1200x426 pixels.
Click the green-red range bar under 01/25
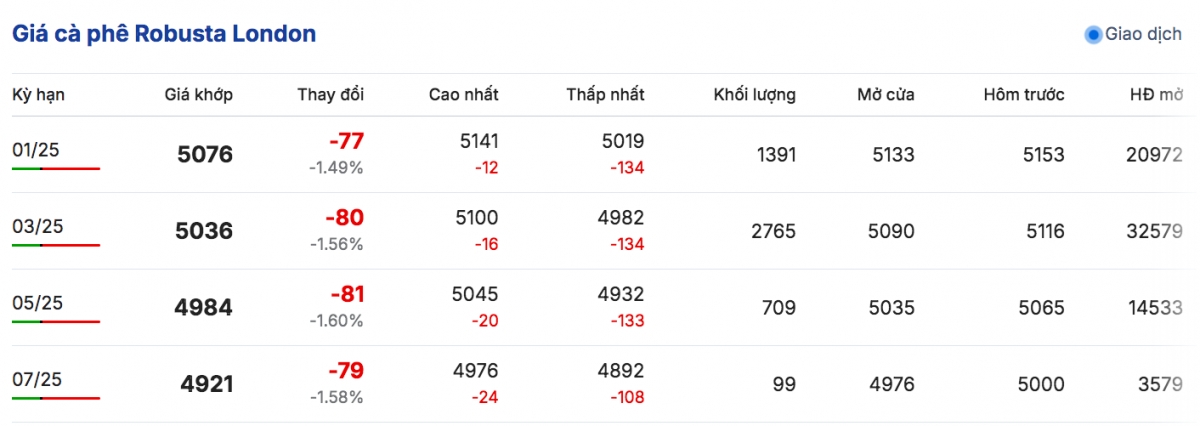pyautogui.click(x=56, y=169)
